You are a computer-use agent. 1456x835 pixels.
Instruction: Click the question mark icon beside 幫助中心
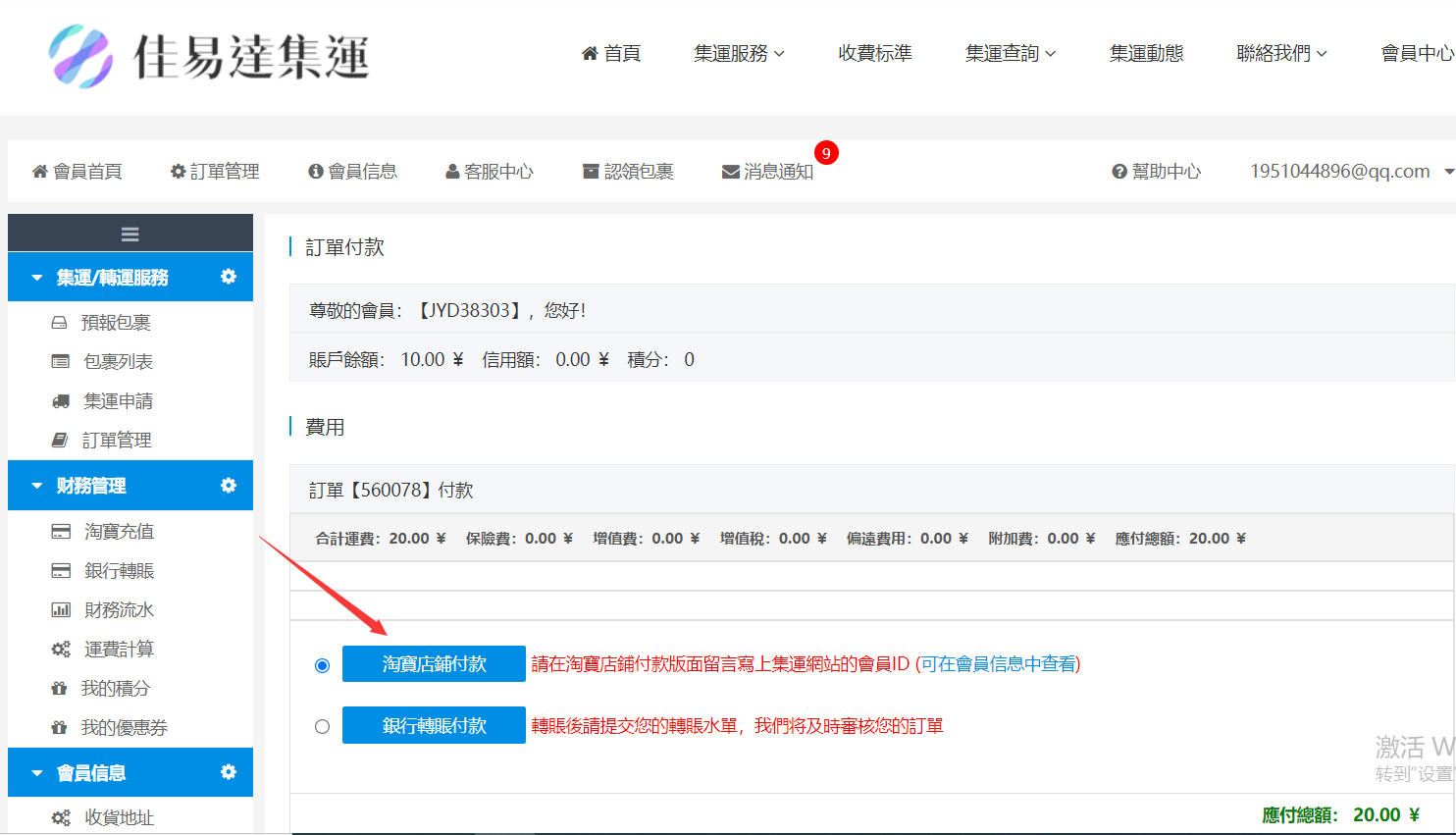tap(1119, 171)
